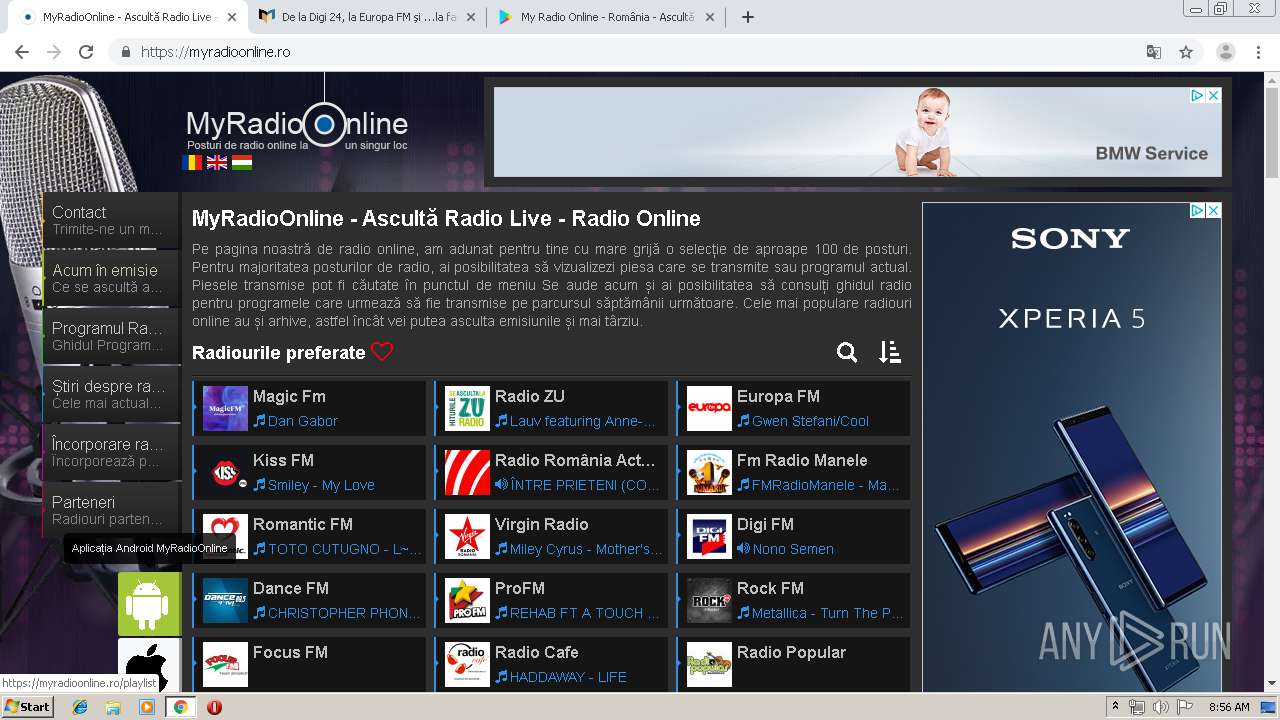Open the Radio ZU station link
Screen dimensions: 1280x720
click(x=530, y=396)
